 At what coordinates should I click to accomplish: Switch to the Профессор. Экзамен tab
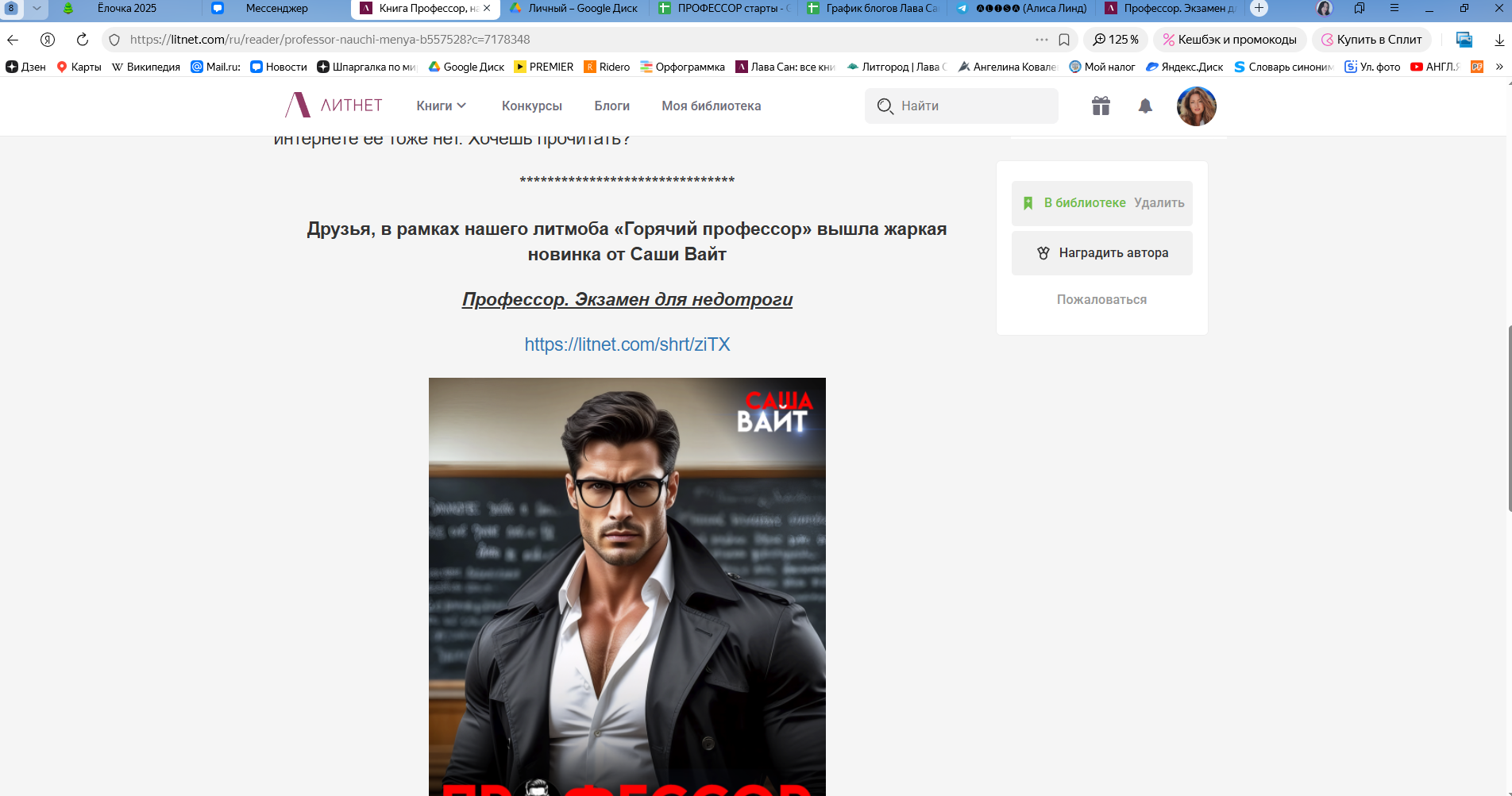point(1171,8)
